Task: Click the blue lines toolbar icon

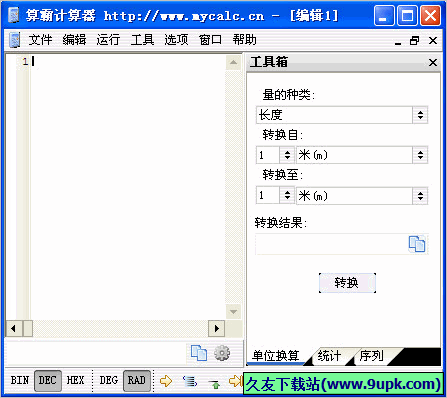Action: [190, 381]
